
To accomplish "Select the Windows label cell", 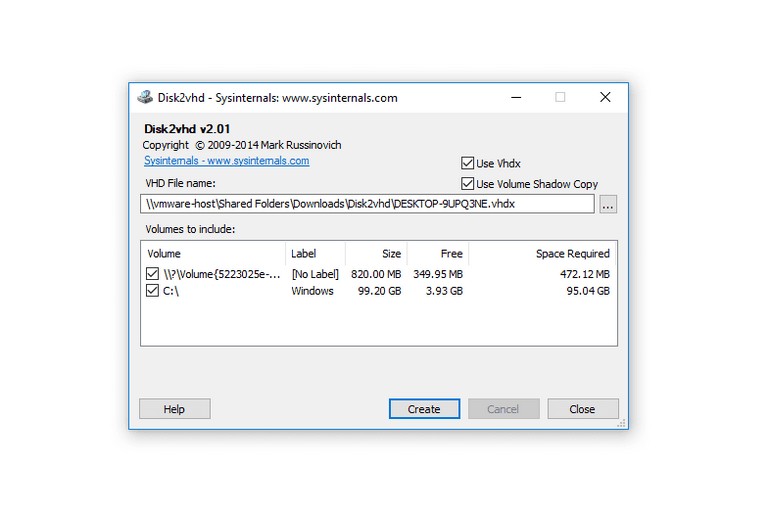I will tap(312, 291).
